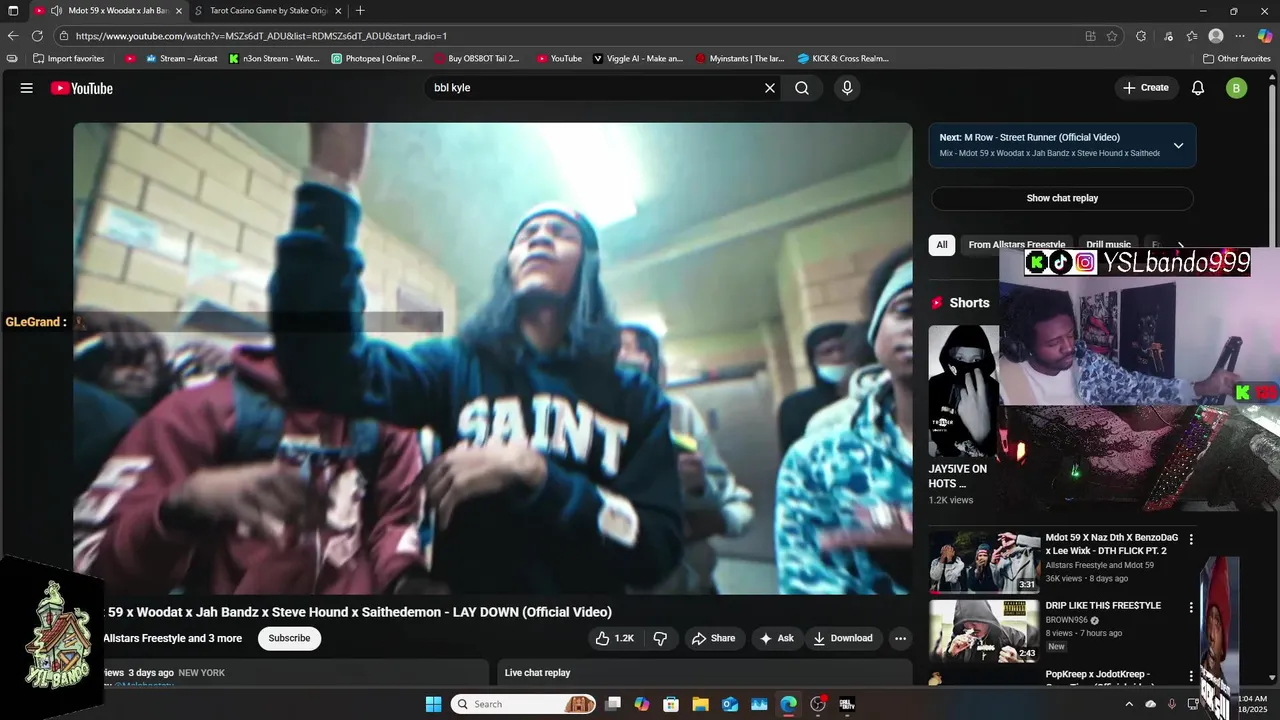Open options for DRIP LIKE THIS FREESTYLE video
This screenshot has width=1280, height=720.
(1191, 607)
